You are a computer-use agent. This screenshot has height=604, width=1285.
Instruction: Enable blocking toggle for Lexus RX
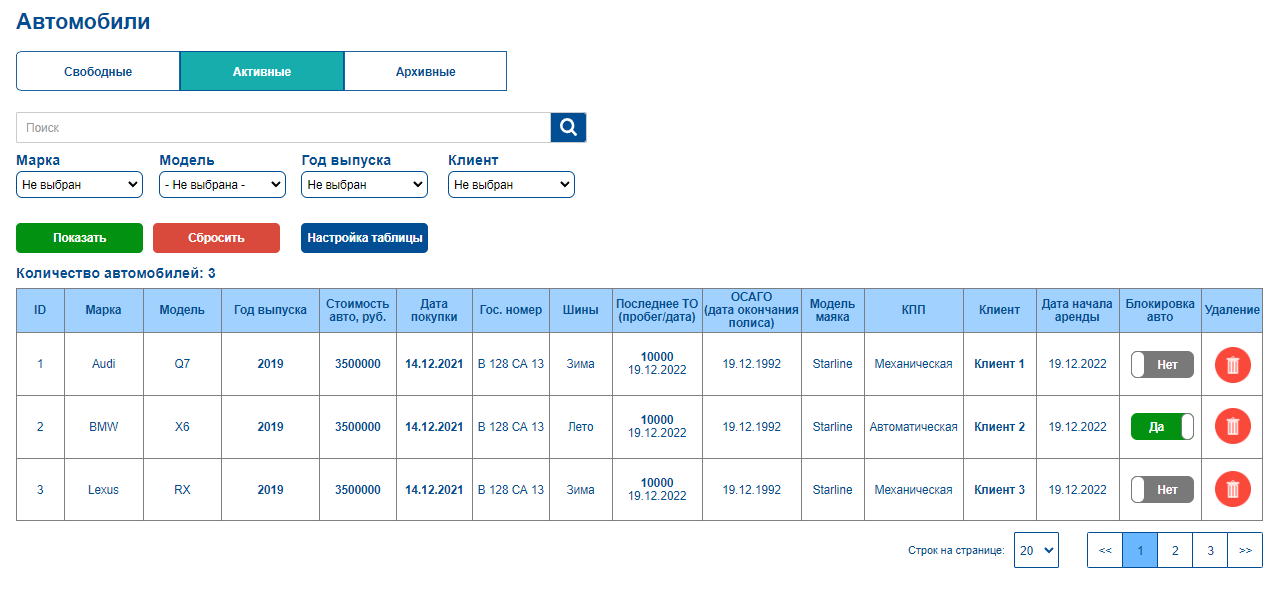coord(1162,489)
